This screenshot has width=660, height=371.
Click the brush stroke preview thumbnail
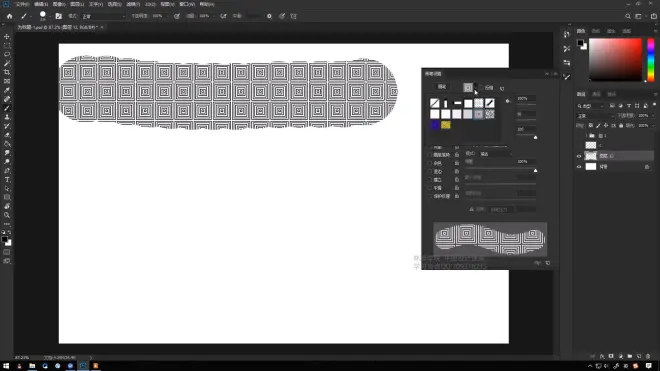pyautogui.click(x=490, y=239)
